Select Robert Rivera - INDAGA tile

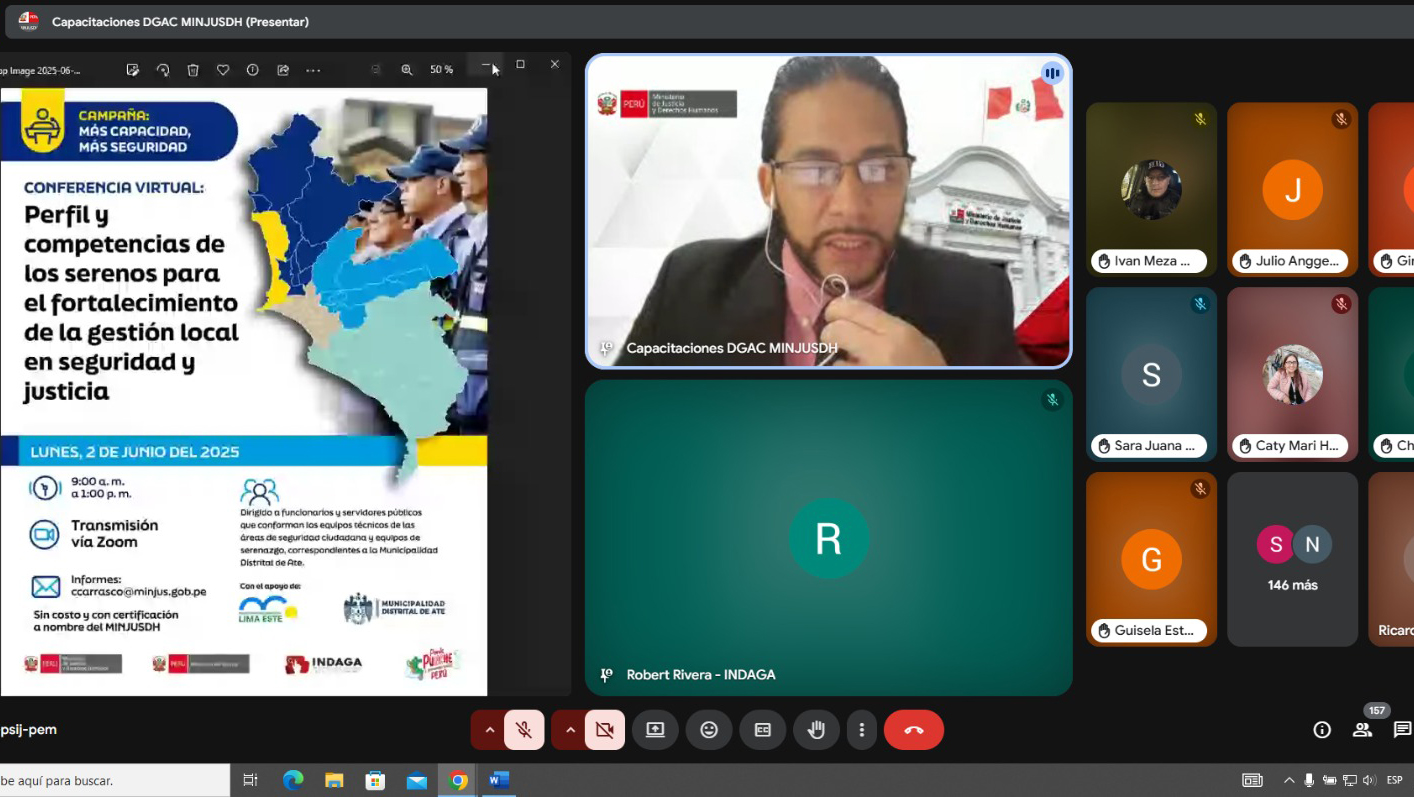coord(828,537)
